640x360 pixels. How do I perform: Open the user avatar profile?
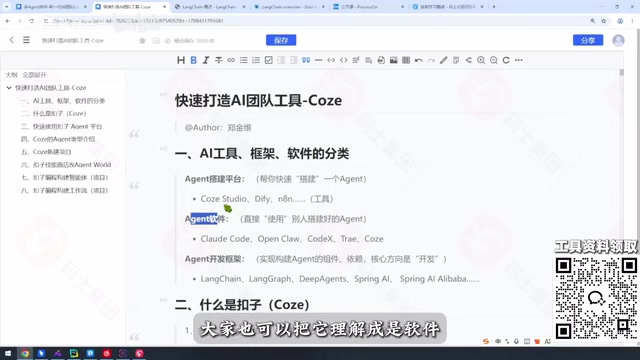tap(618, 40)
